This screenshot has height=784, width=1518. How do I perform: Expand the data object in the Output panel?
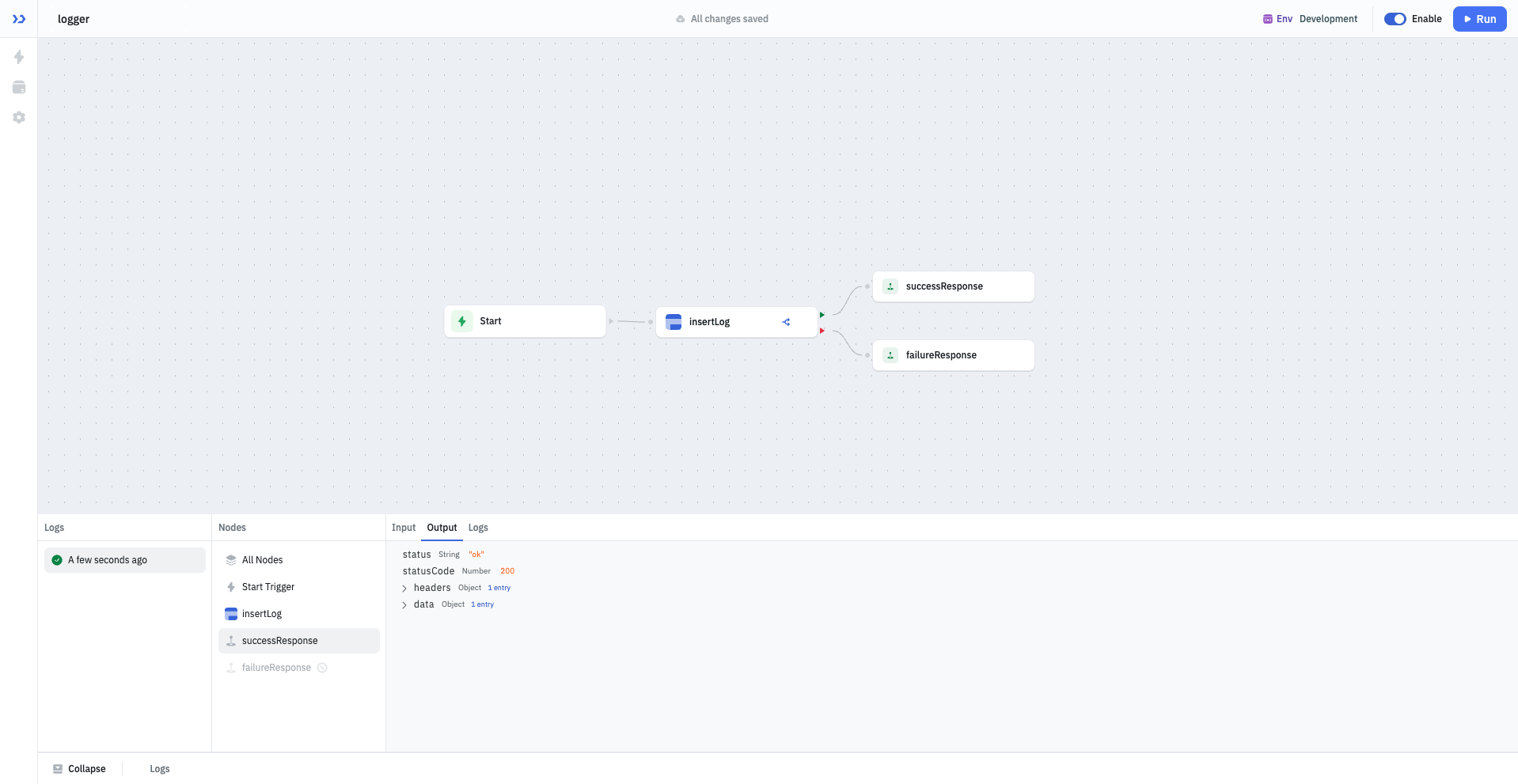click(x=404, y=604)
